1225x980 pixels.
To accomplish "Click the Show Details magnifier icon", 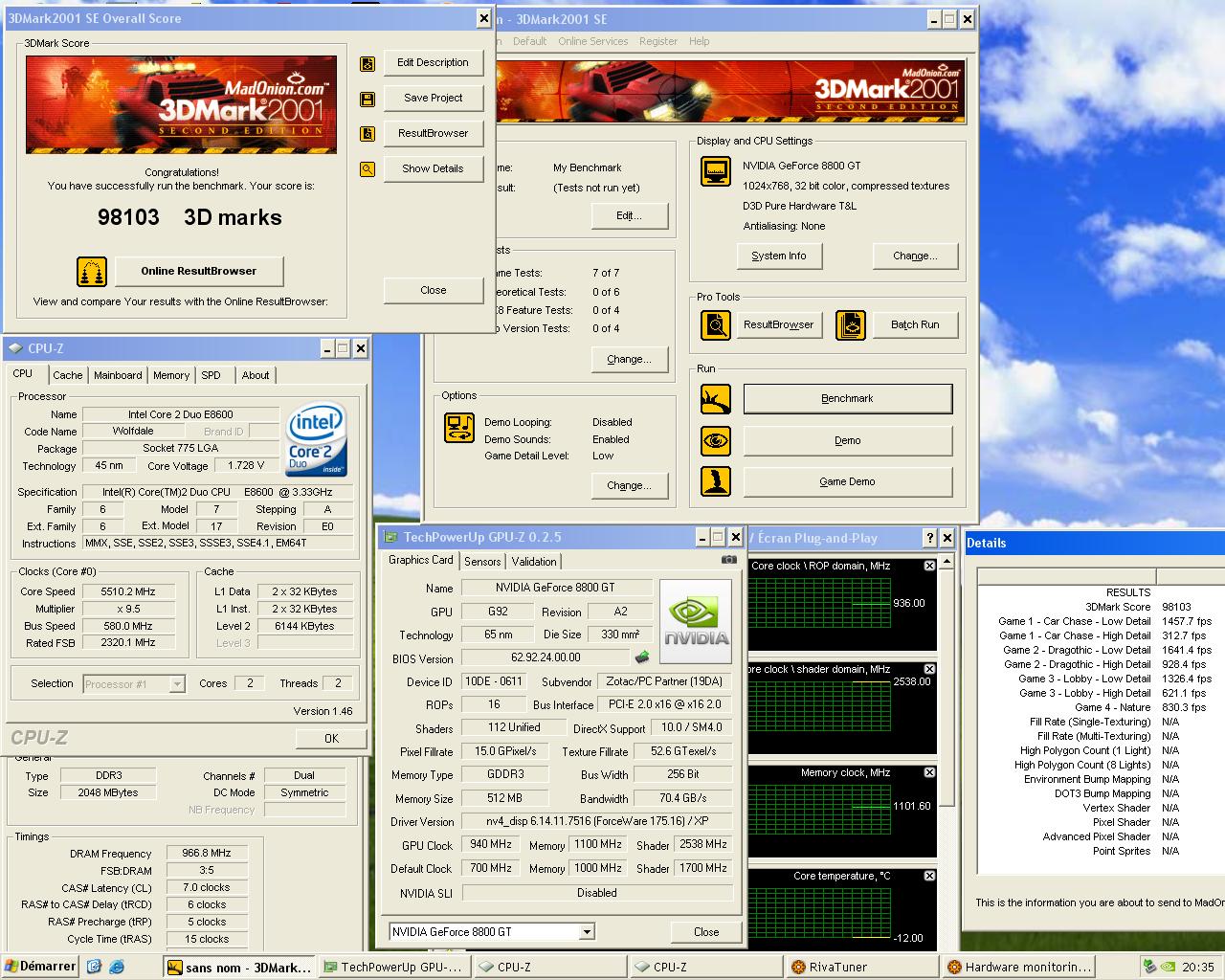I will (367, 169).
